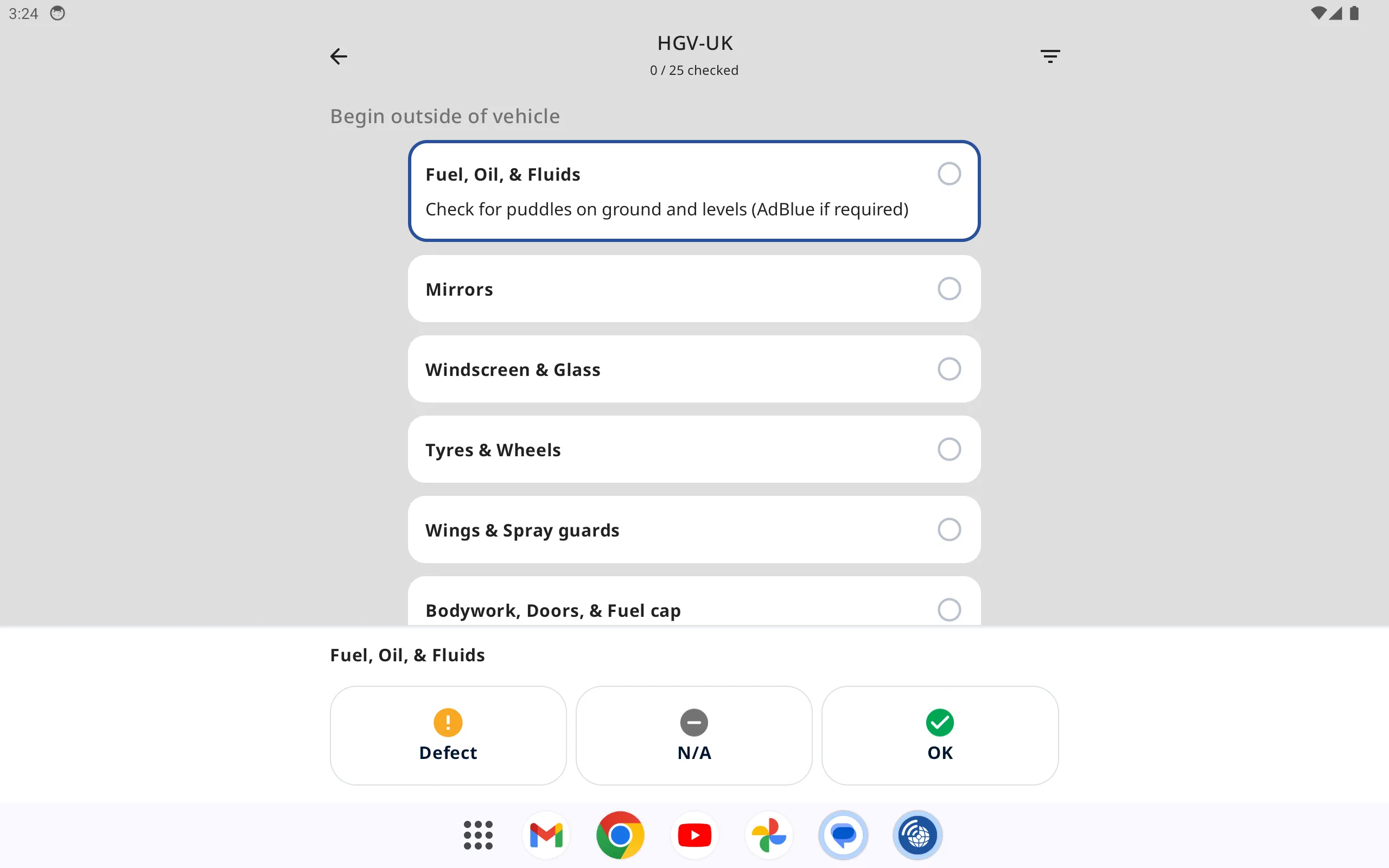Image resolution: width=1389 pixels, height=868 pixels.
Task: Open Gmail app from taskbar
Action: [548, 834]
